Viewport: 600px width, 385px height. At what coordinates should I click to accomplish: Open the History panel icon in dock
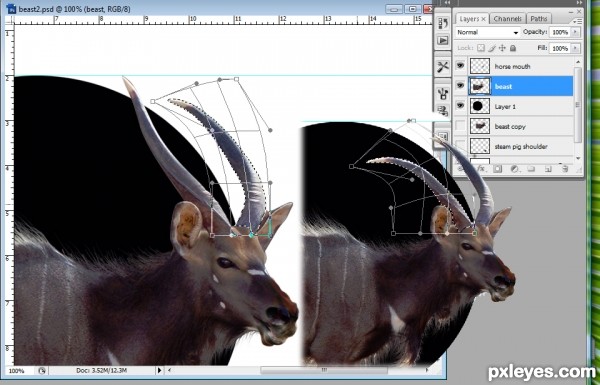443,23
